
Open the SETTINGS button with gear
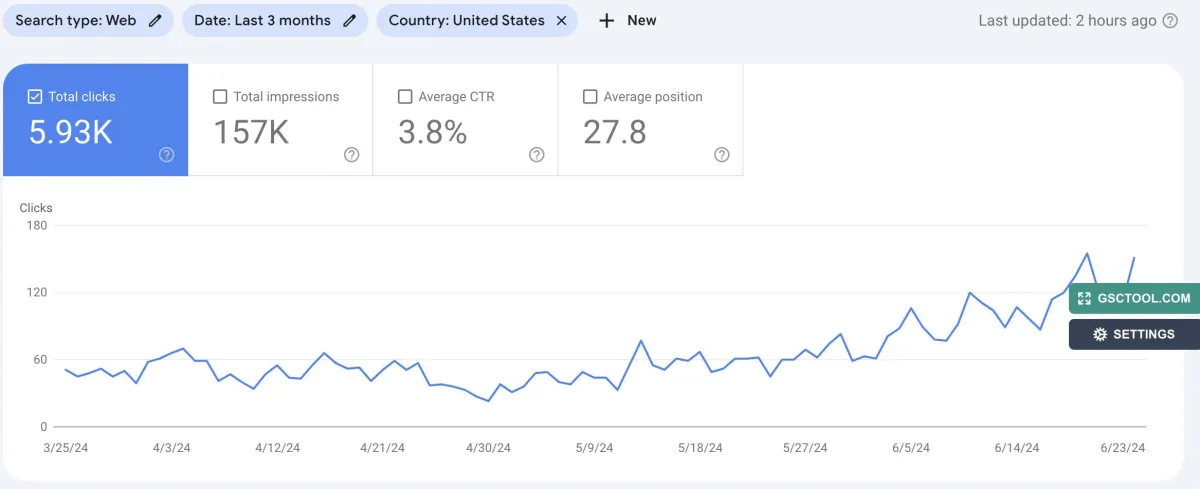point(1134,334)
